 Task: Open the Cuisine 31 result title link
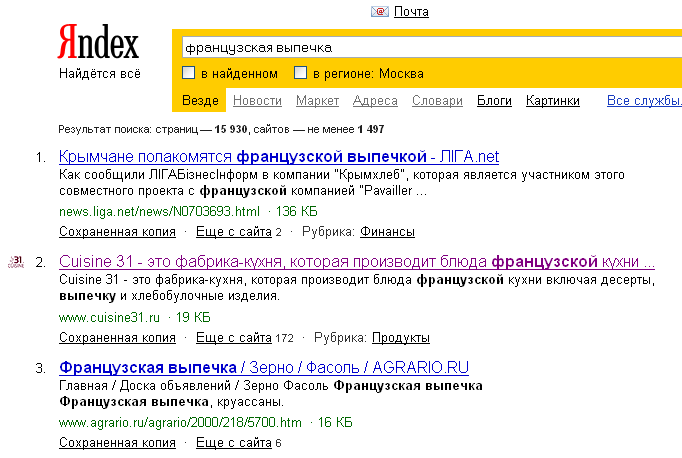click(357, 262)
